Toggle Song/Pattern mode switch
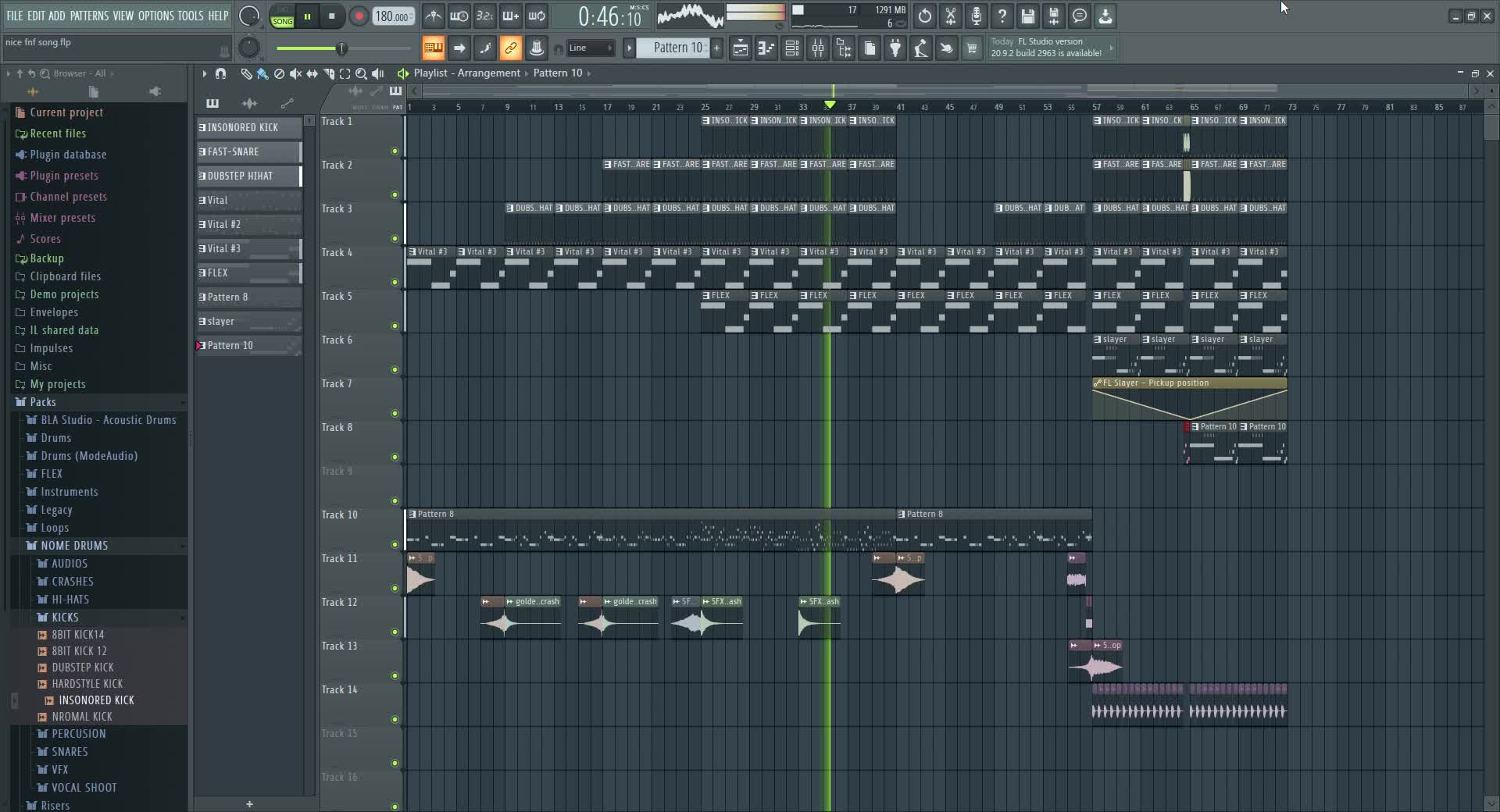The image size is (1500, 812). [282, 16]
